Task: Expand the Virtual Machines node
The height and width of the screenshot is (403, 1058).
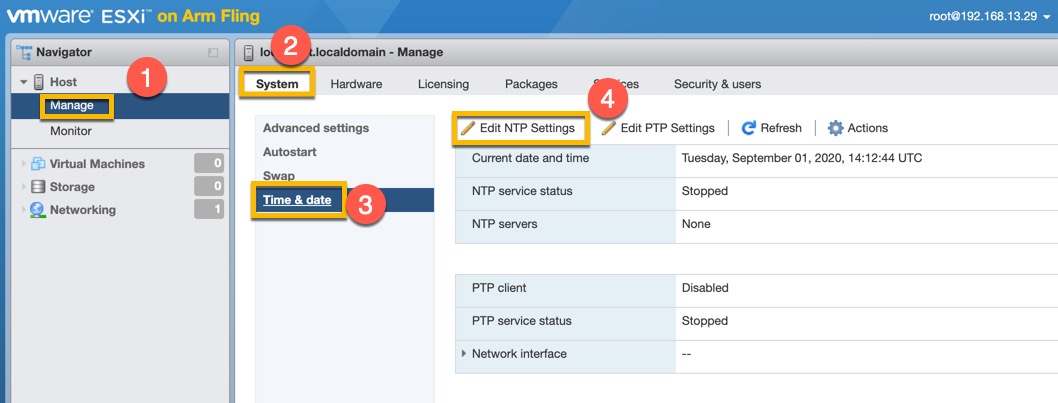Action: pos(24,164)
